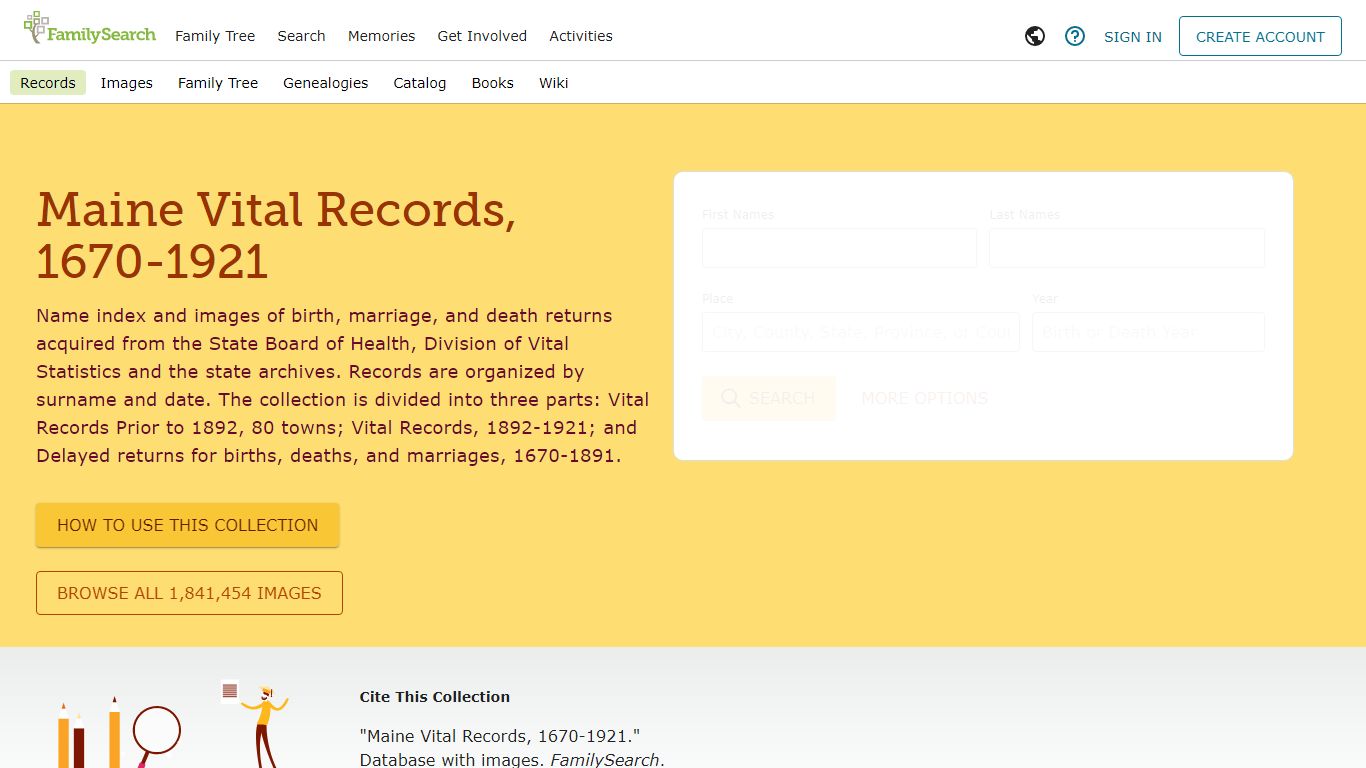Switch to the Family Tree sub-tab
Image resolution: width=1366 pixels, height=768 pixels.
coord(218,83)
